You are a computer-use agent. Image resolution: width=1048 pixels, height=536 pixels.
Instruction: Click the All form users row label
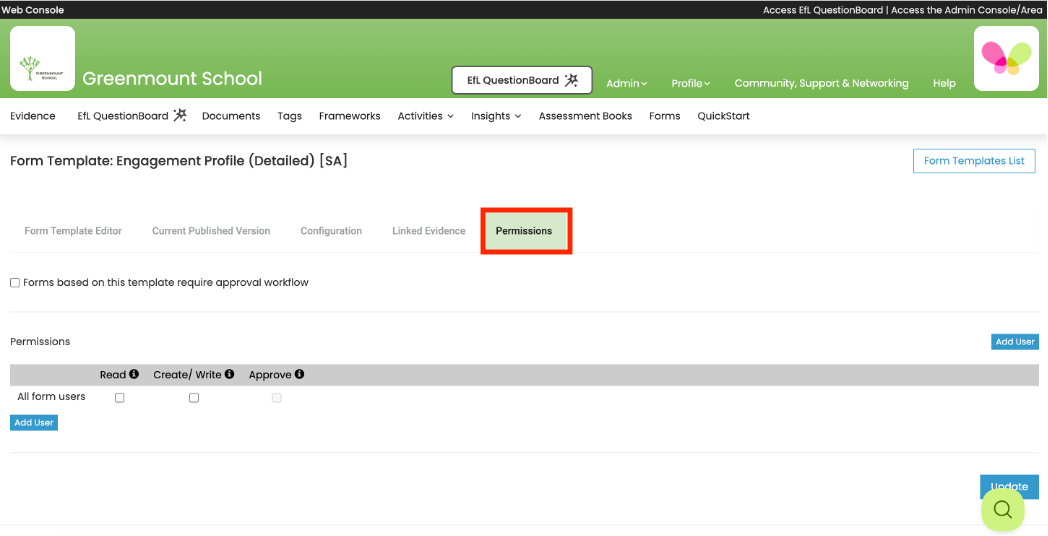[51, 396]
